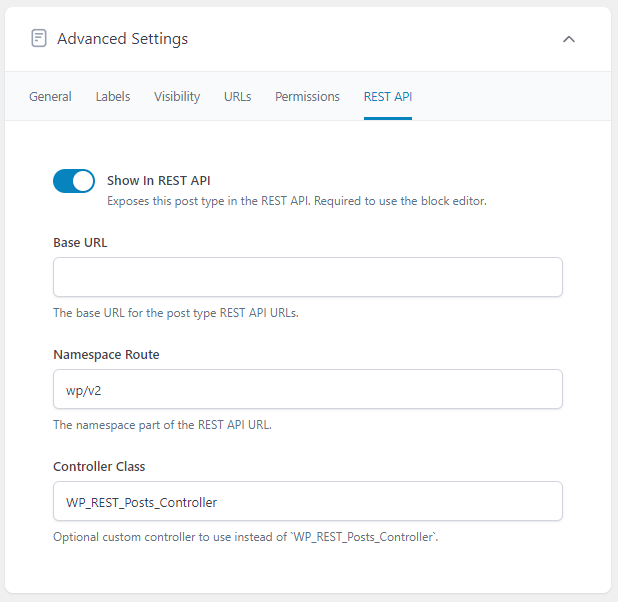
Task: Switch to the General tab
Action: [x=50, y=97]
